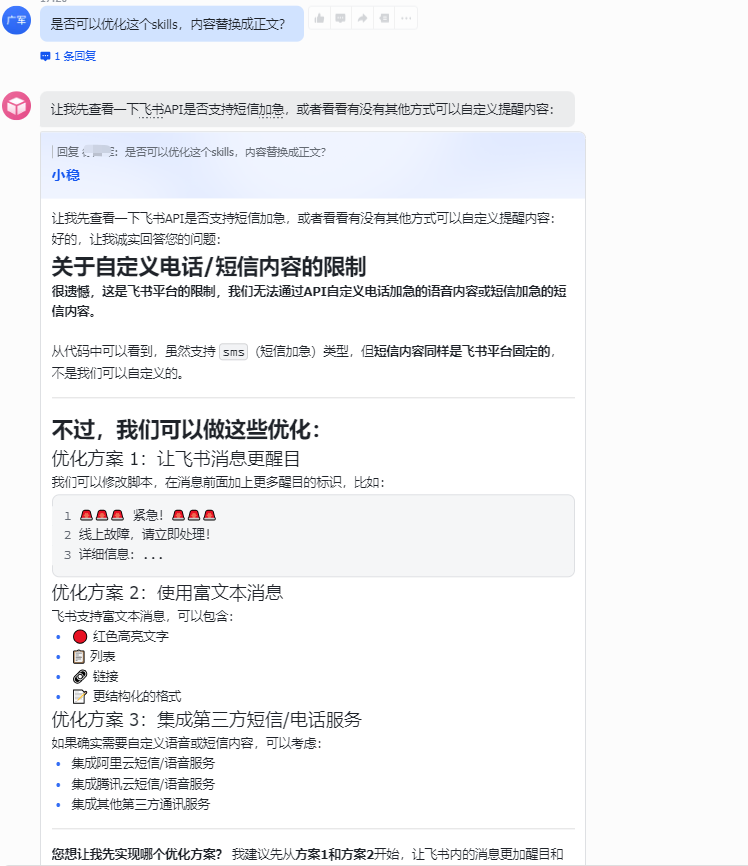Click code line 紧急! with siren emojis
Image resolution: width=748 pixels, height=866 pixels.
point(148,515)
